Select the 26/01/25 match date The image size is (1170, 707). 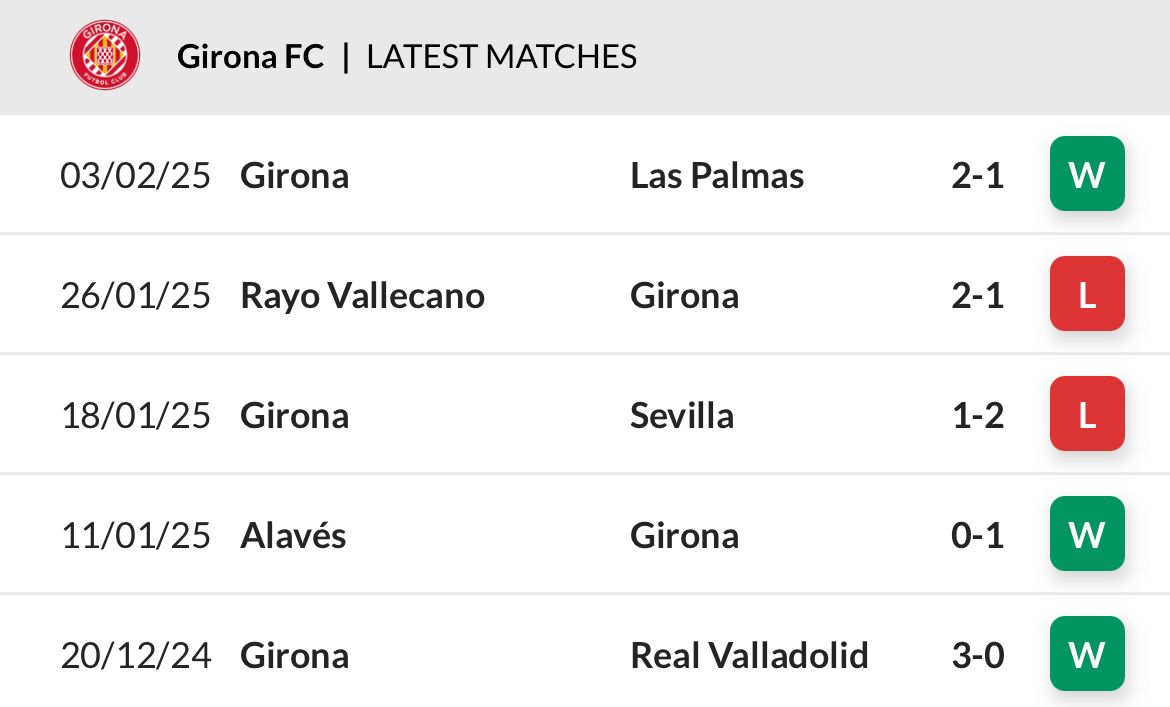[x=136, y=296]
